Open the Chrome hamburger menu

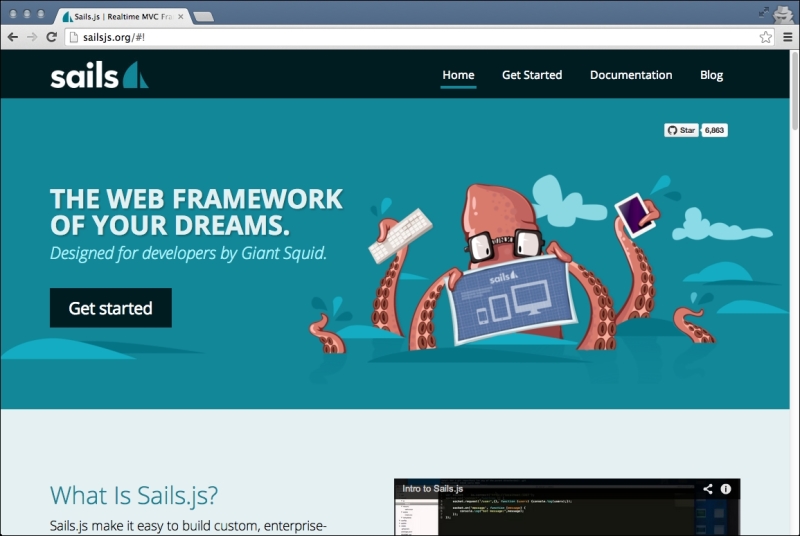coord(788,37)
